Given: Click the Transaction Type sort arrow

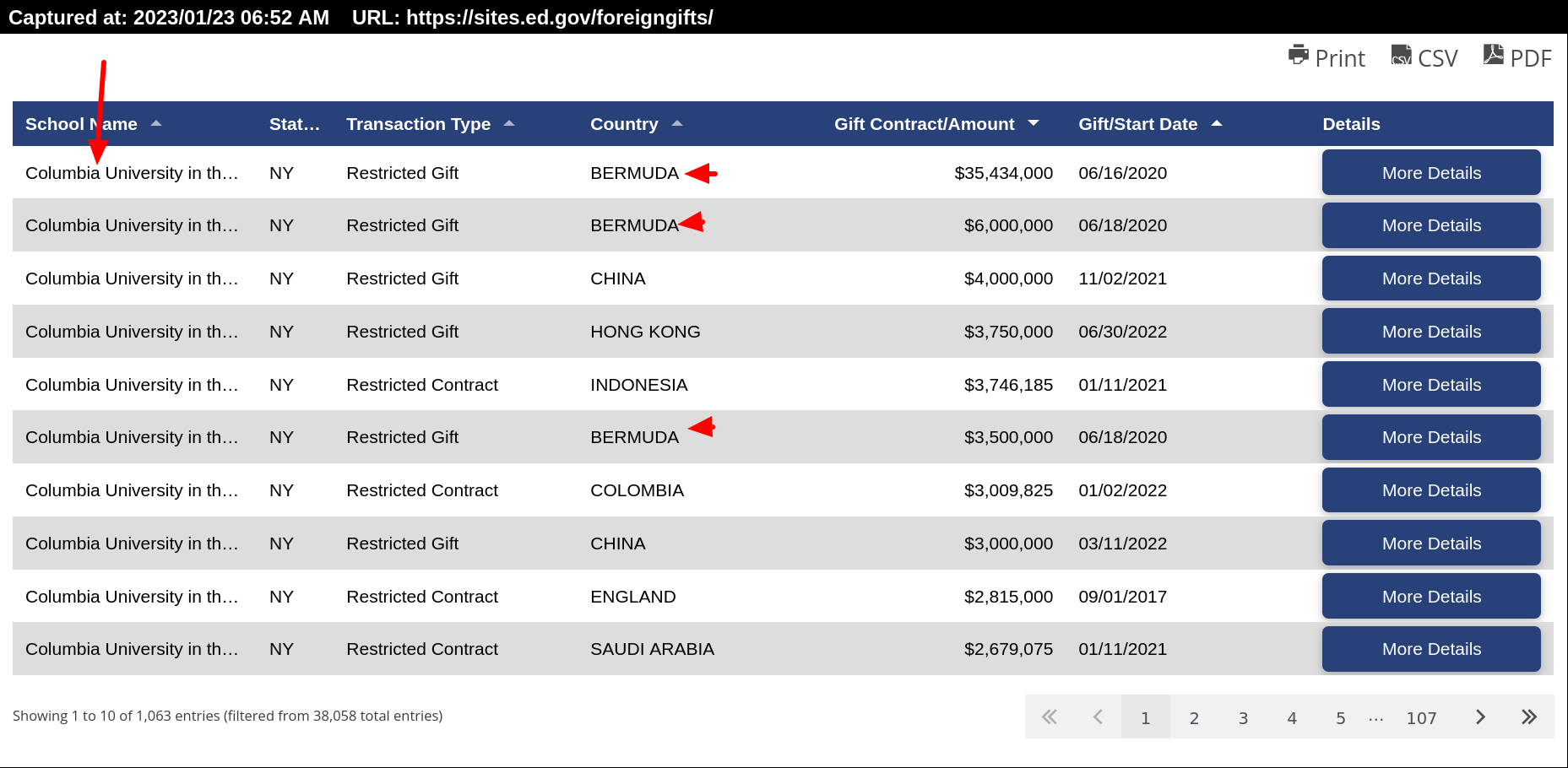Looking at the screenshot, I should [x=509, y=123].
